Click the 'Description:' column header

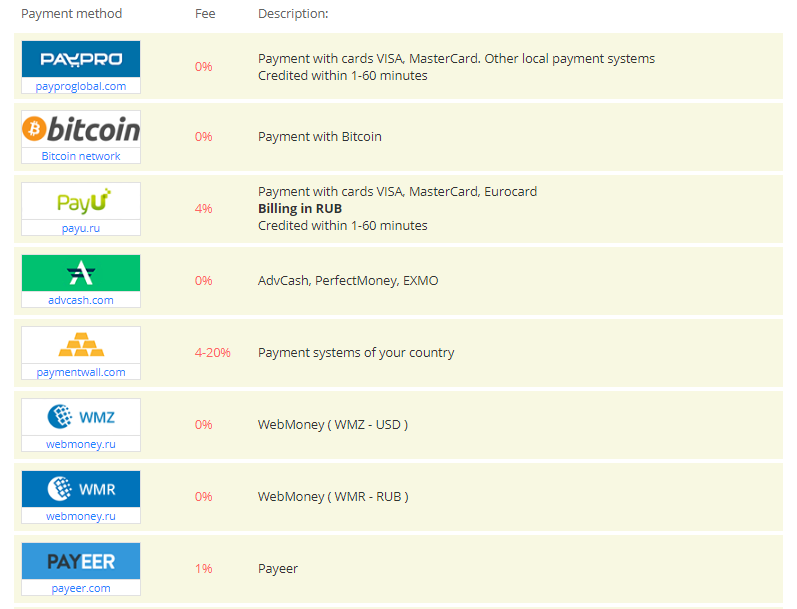tap(293, 14)
